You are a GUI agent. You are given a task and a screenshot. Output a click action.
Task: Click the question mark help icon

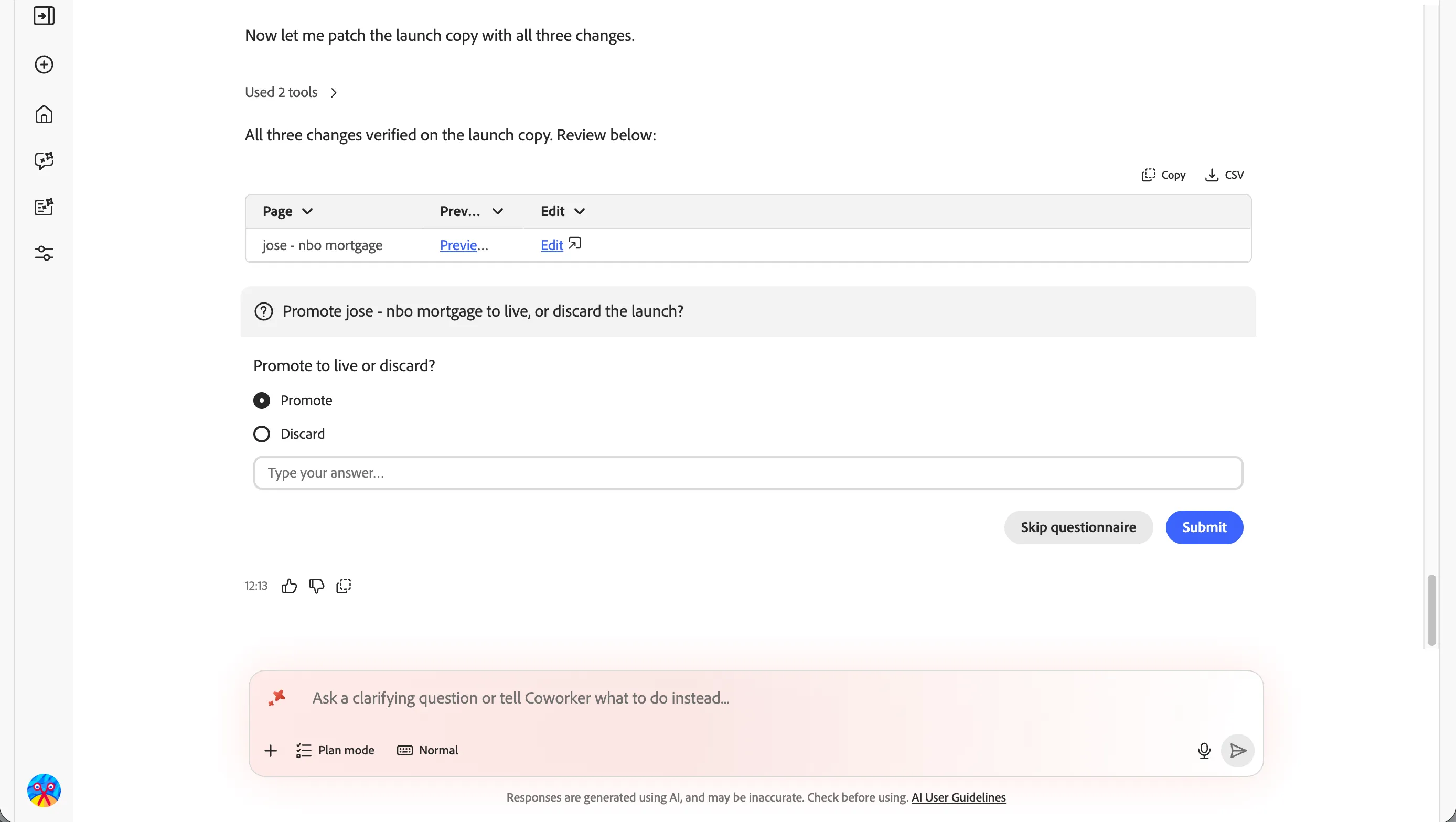click(263, 311)
